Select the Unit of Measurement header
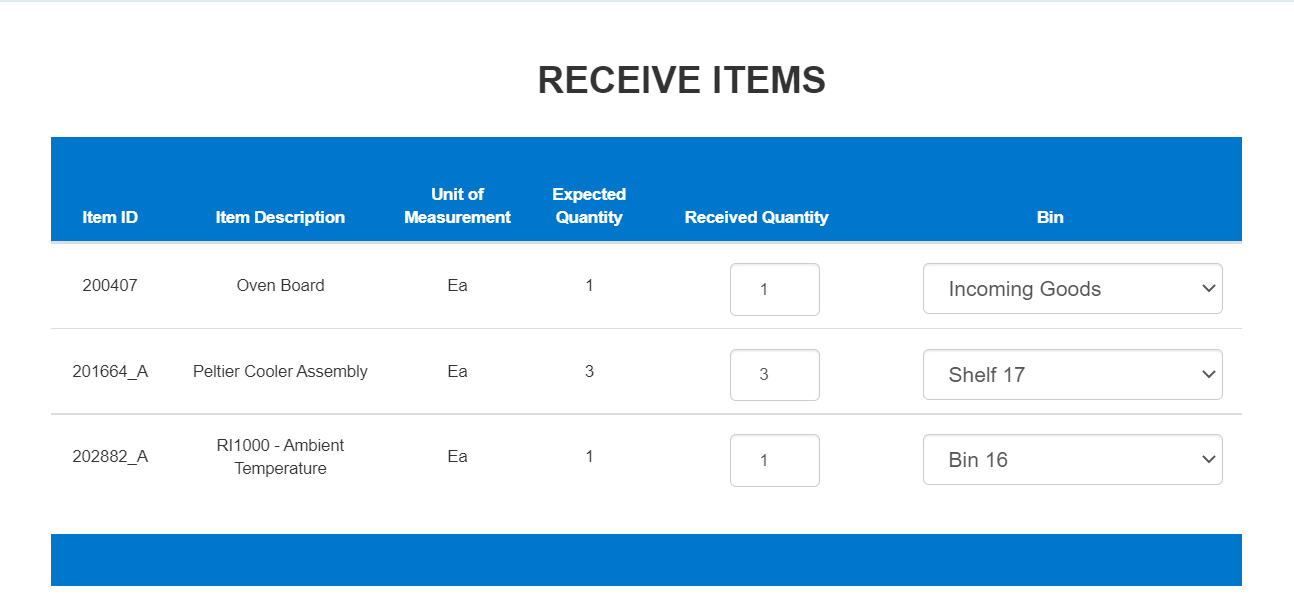 coord(457,205)
